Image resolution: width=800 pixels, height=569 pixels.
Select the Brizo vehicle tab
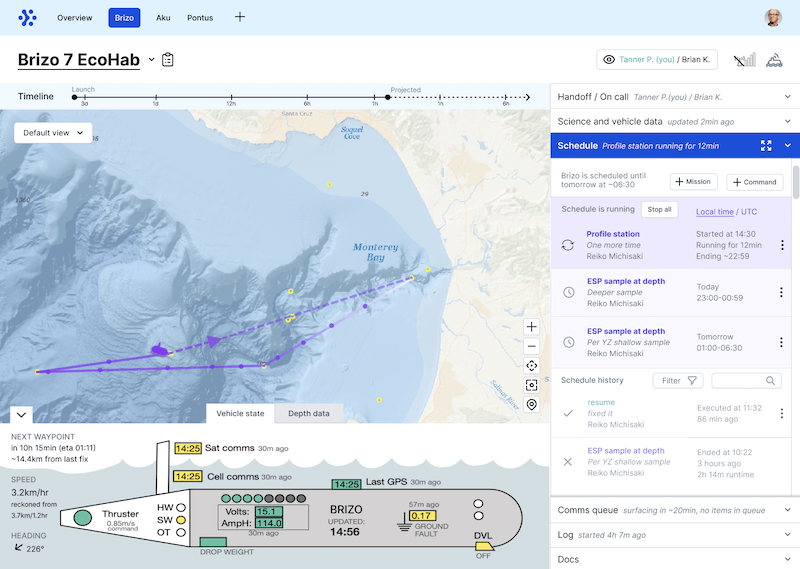click(124, 18)
